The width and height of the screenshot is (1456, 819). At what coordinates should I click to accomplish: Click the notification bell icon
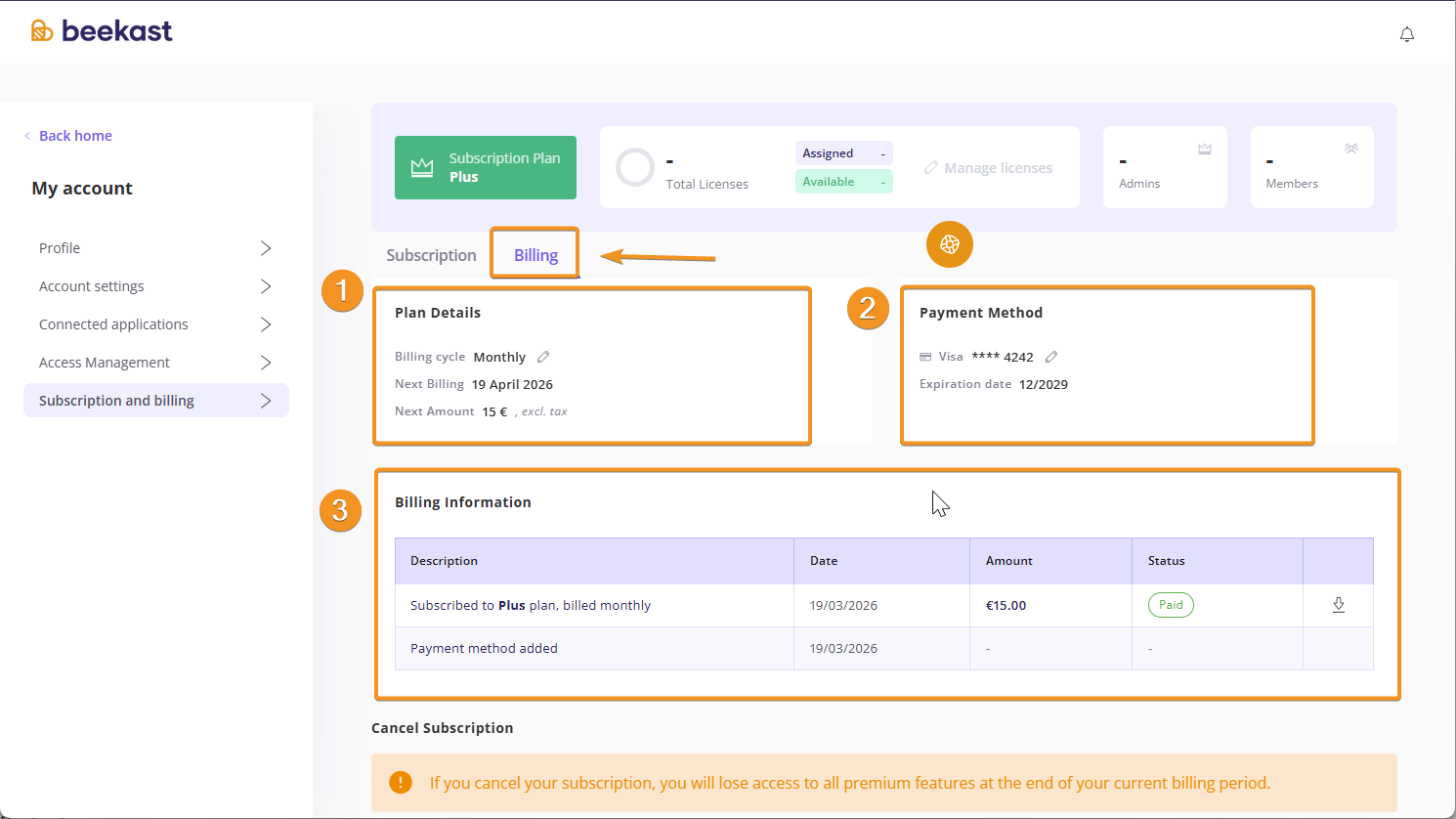1407,34
